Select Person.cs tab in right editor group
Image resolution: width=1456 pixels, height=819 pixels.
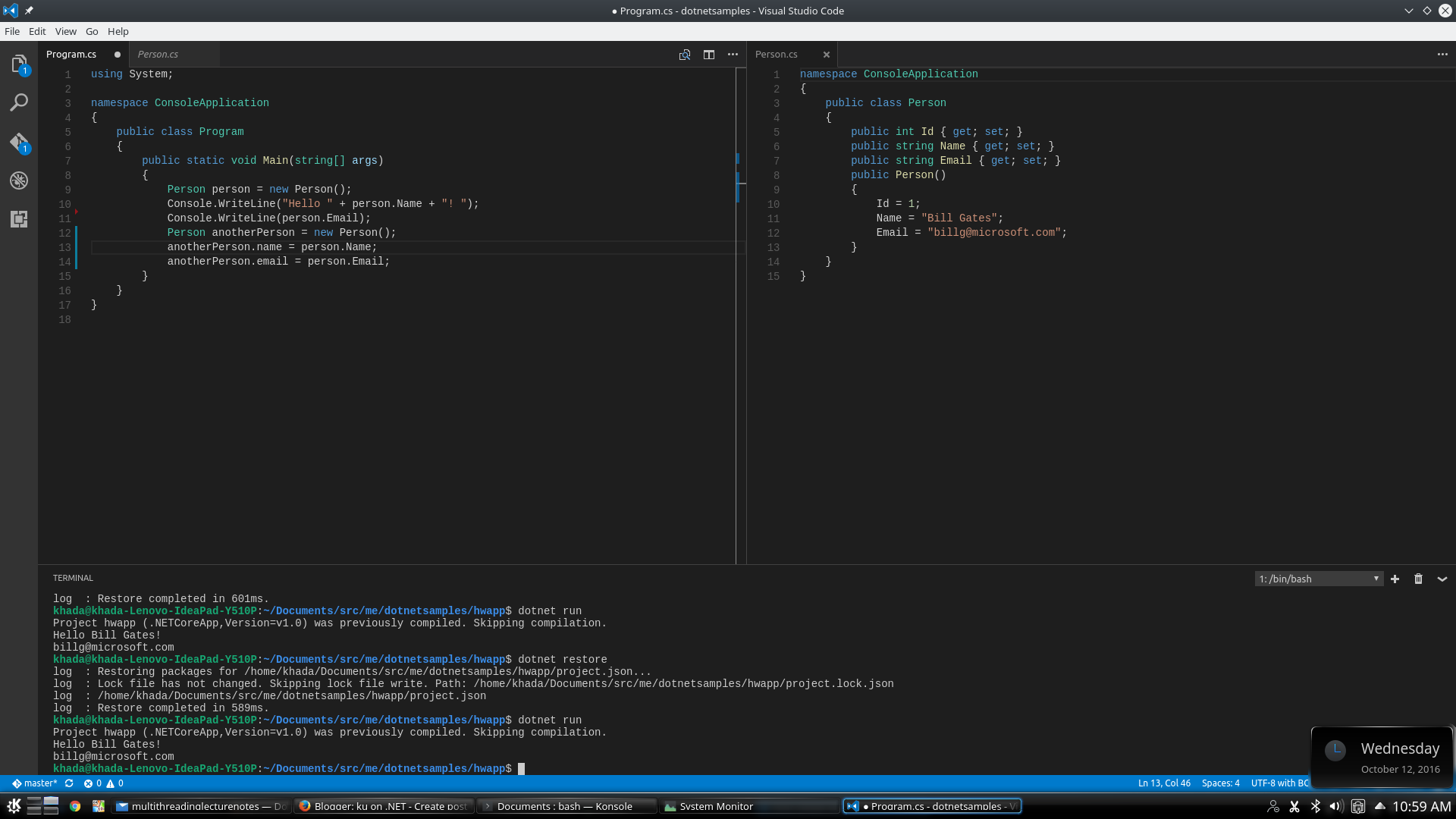792,55
